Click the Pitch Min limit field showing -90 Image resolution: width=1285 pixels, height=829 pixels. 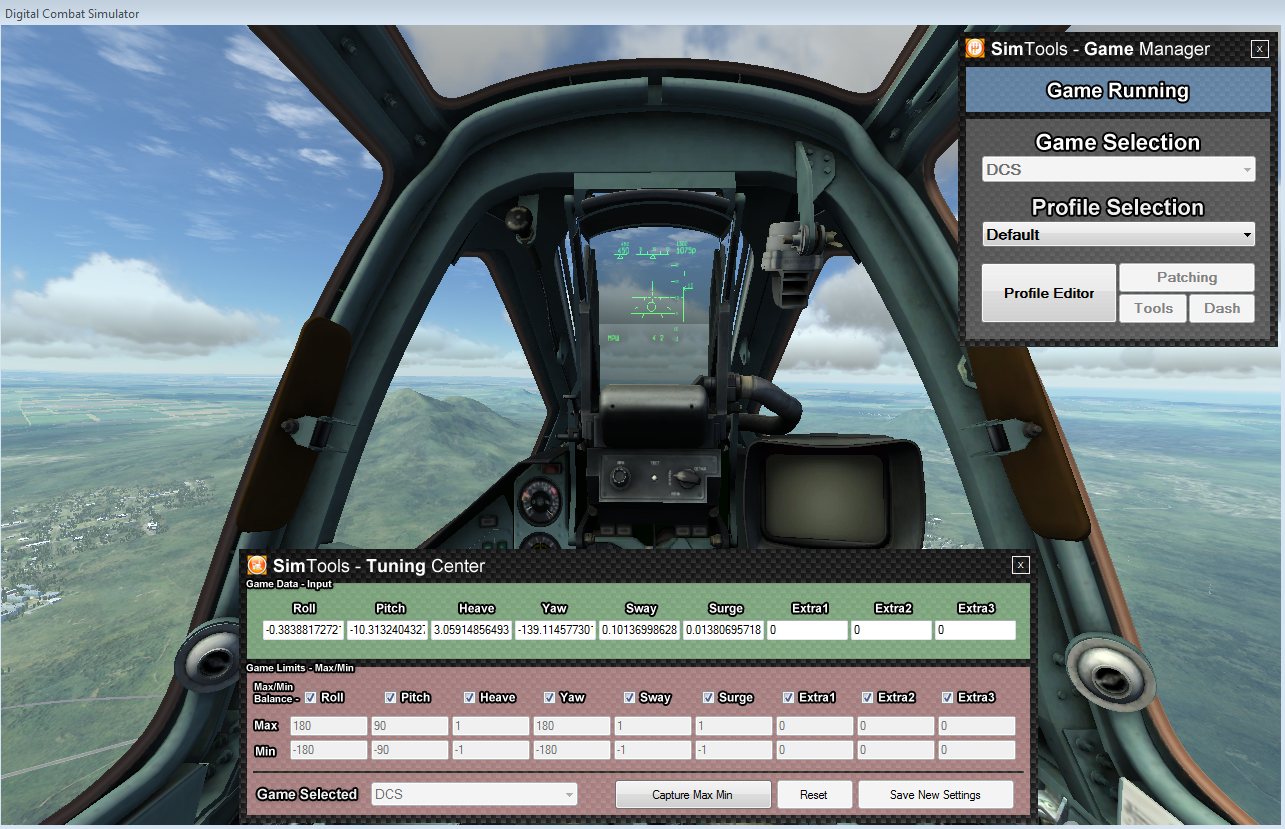point(409,750)
